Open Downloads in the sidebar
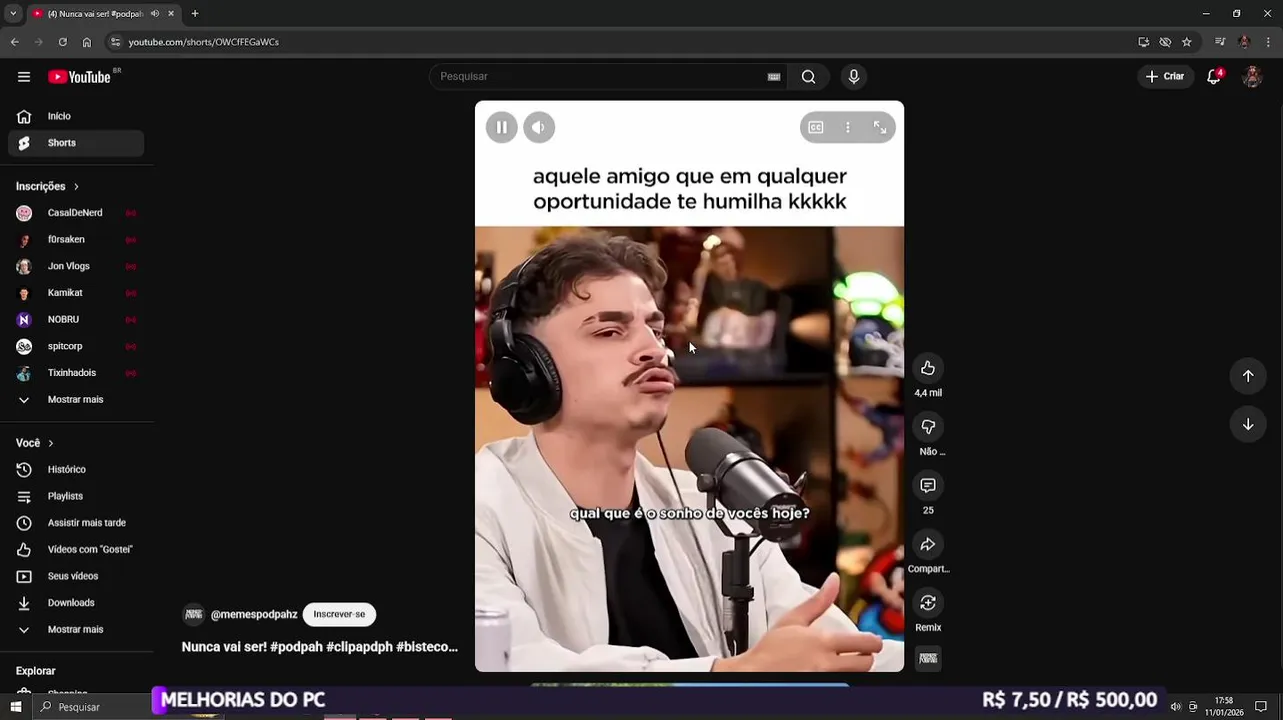Image resolution: width=1283 pixels, height=720 pixels. coord(76,603)
